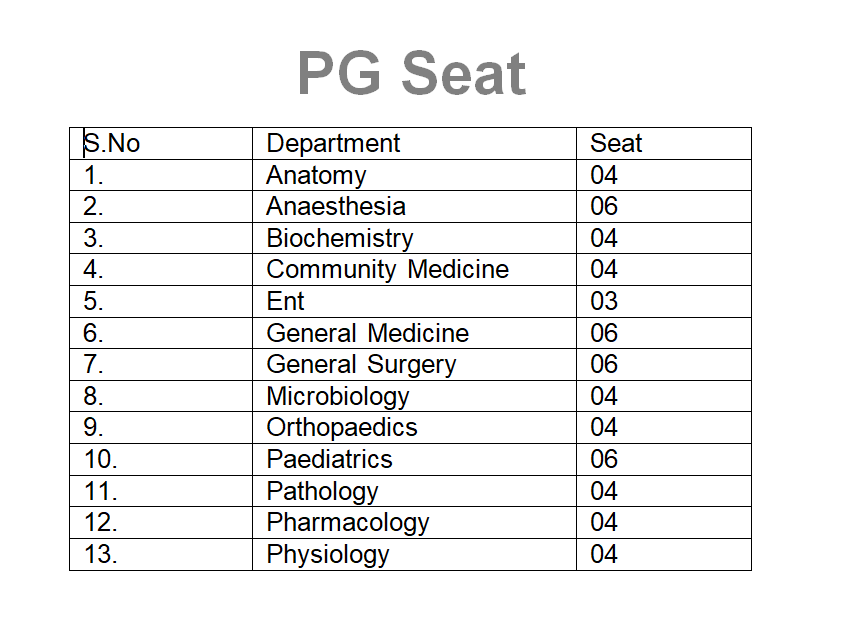Click the Pharmacology cell
Screen dimensions: 843x636
pos(347,523)
